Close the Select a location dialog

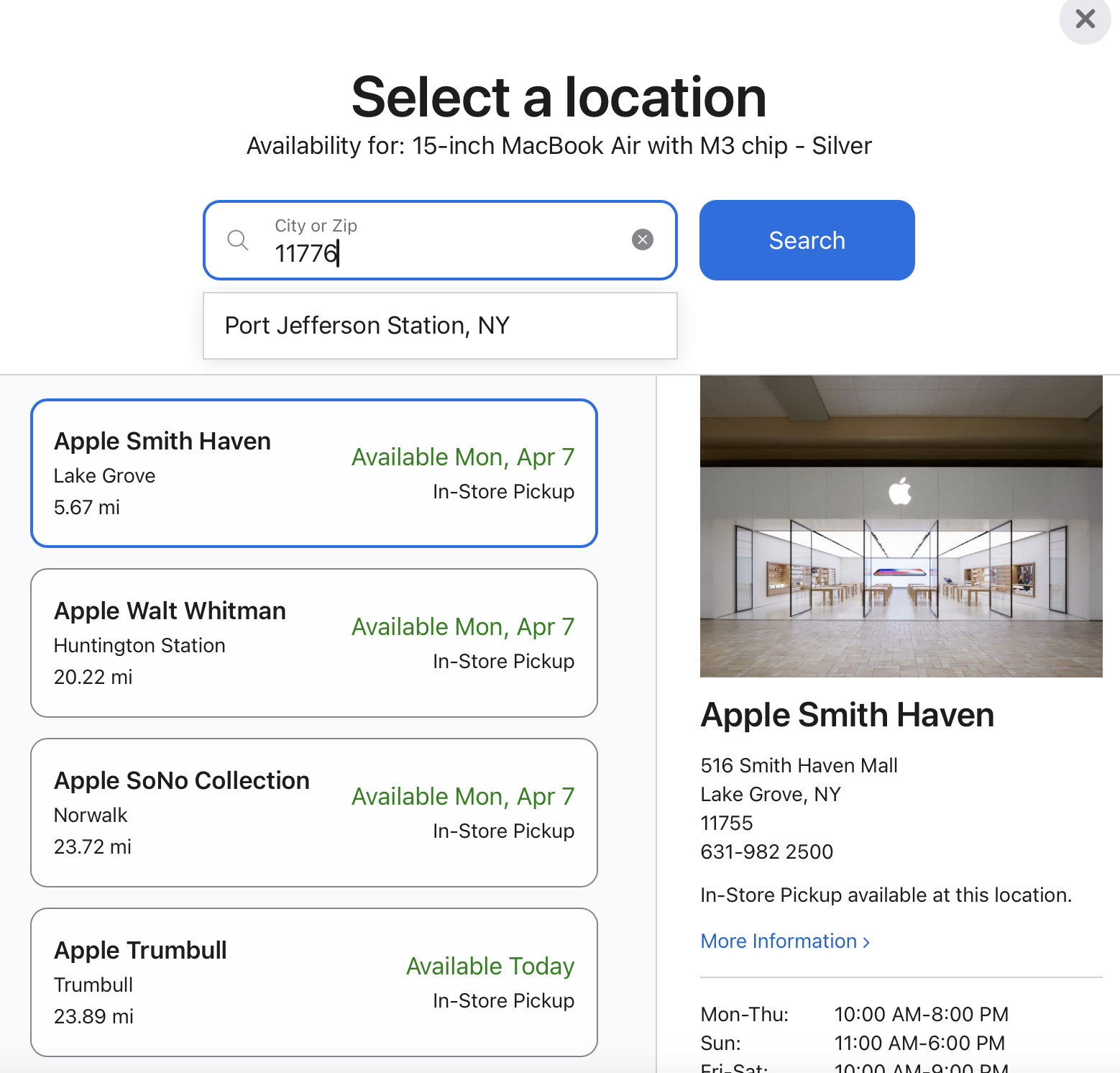(x=1085, y=19)
